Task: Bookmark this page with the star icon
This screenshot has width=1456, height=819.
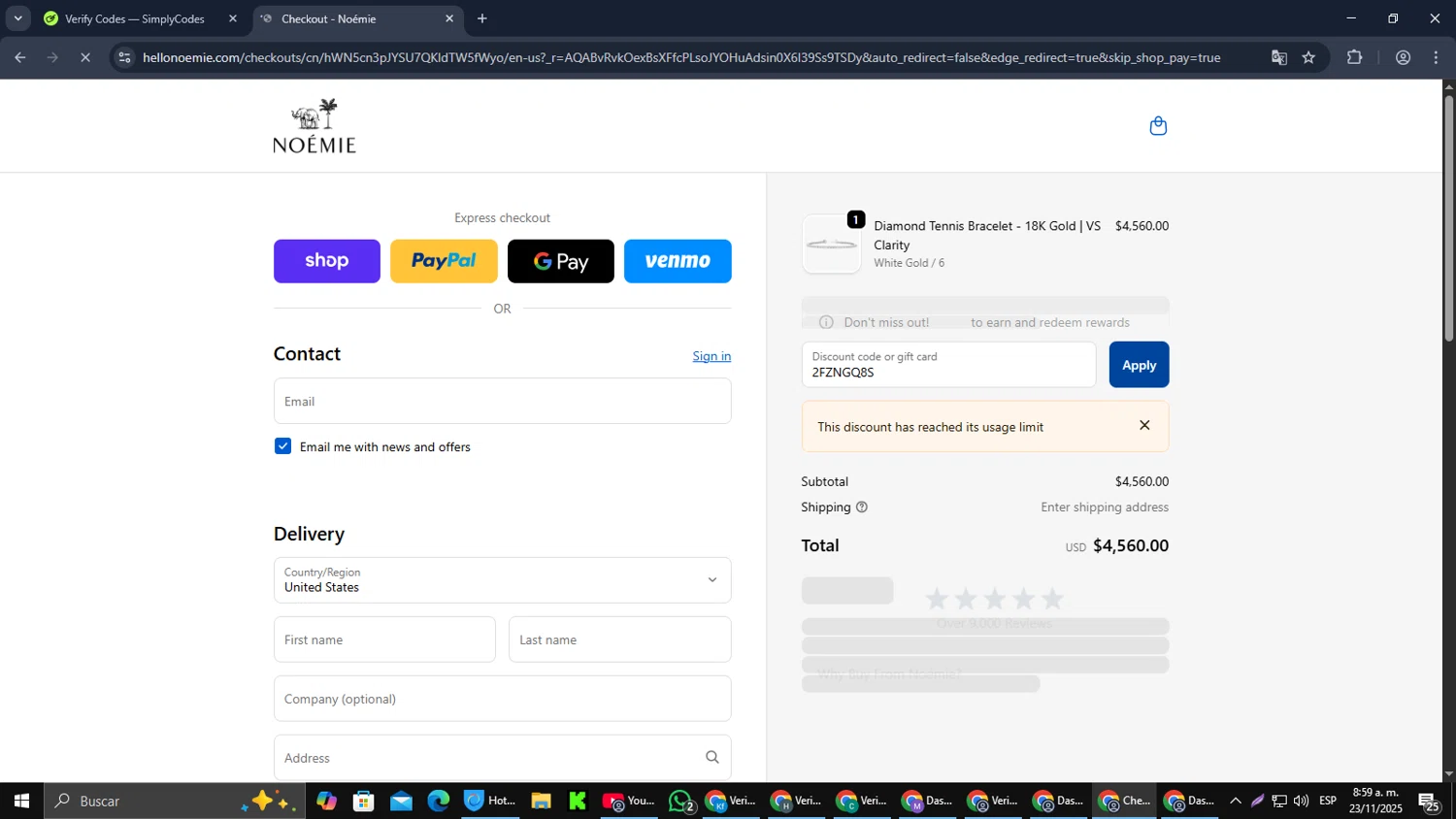Action: pos(1308,57)
